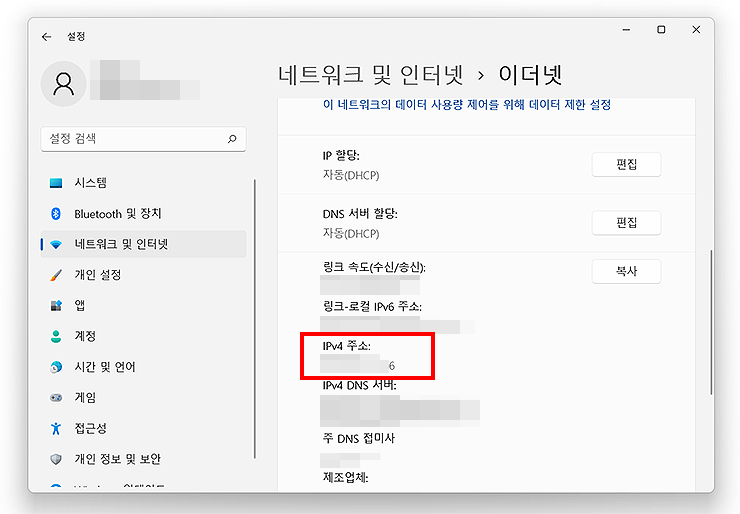Click the 접근성 accessibility icon

[56, 429]
